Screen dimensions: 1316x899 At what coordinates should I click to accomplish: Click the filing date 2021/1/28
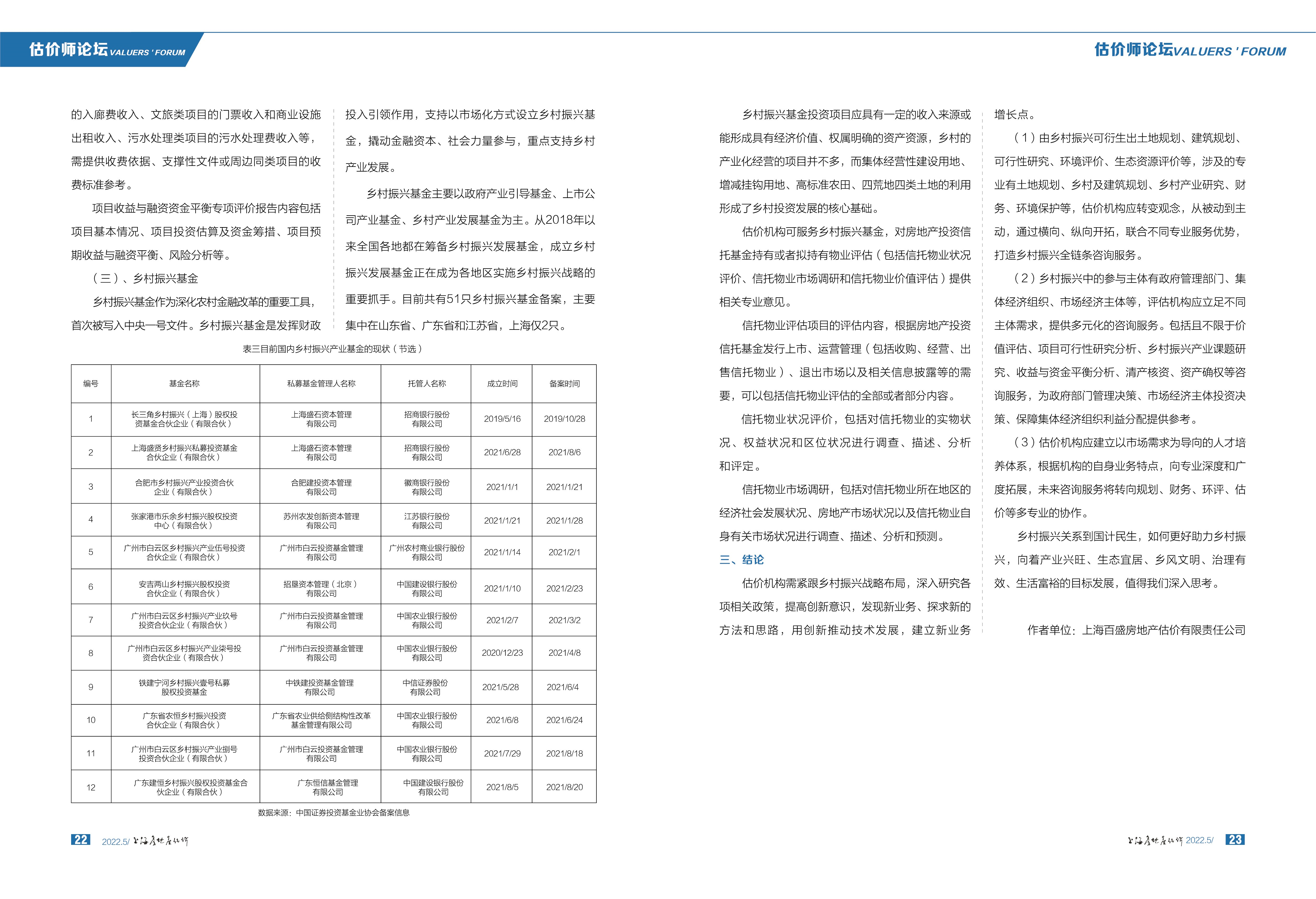[x=565, y=521]
